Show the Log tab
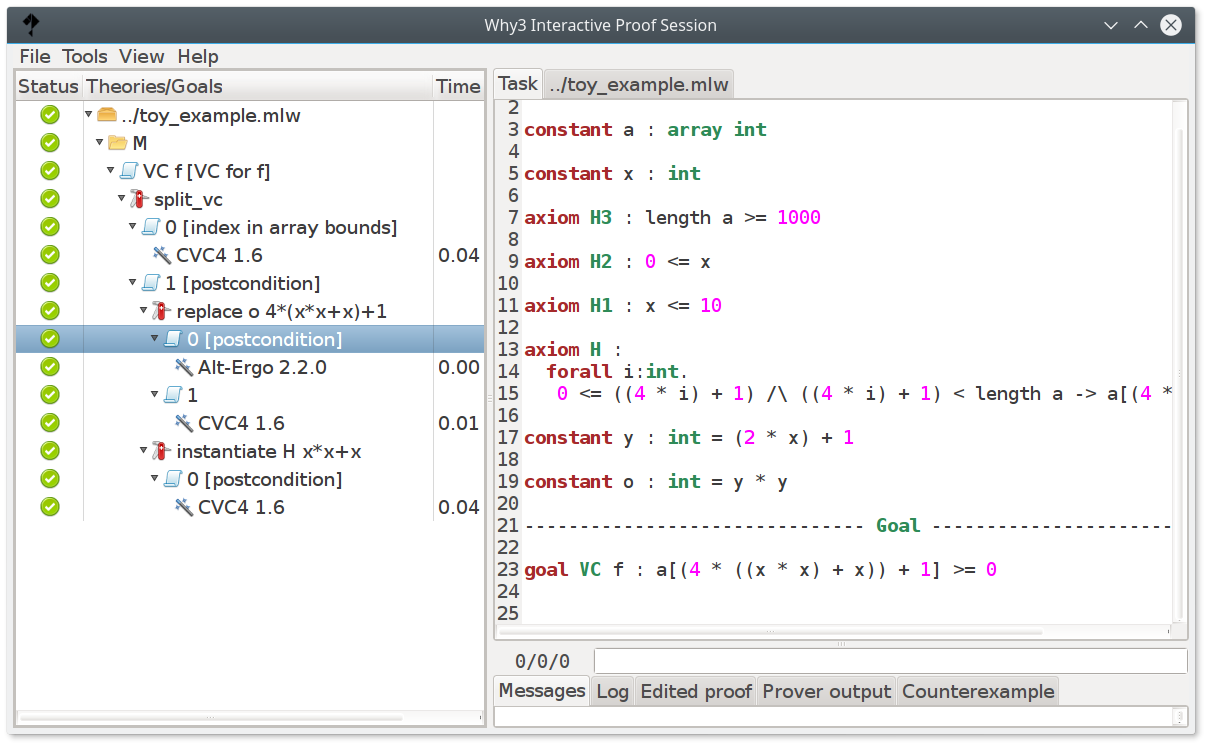Viewport: 1208px width, 747px height. point(612,691)
